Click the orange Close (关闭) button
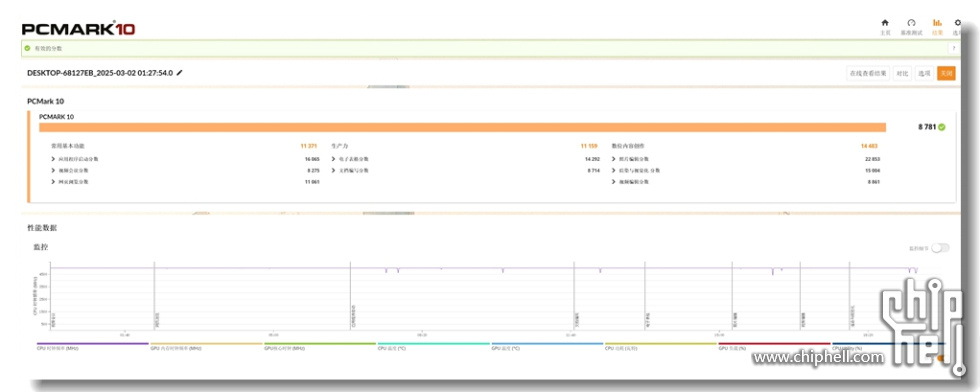980x392 pixels. [x=946, y=73]
